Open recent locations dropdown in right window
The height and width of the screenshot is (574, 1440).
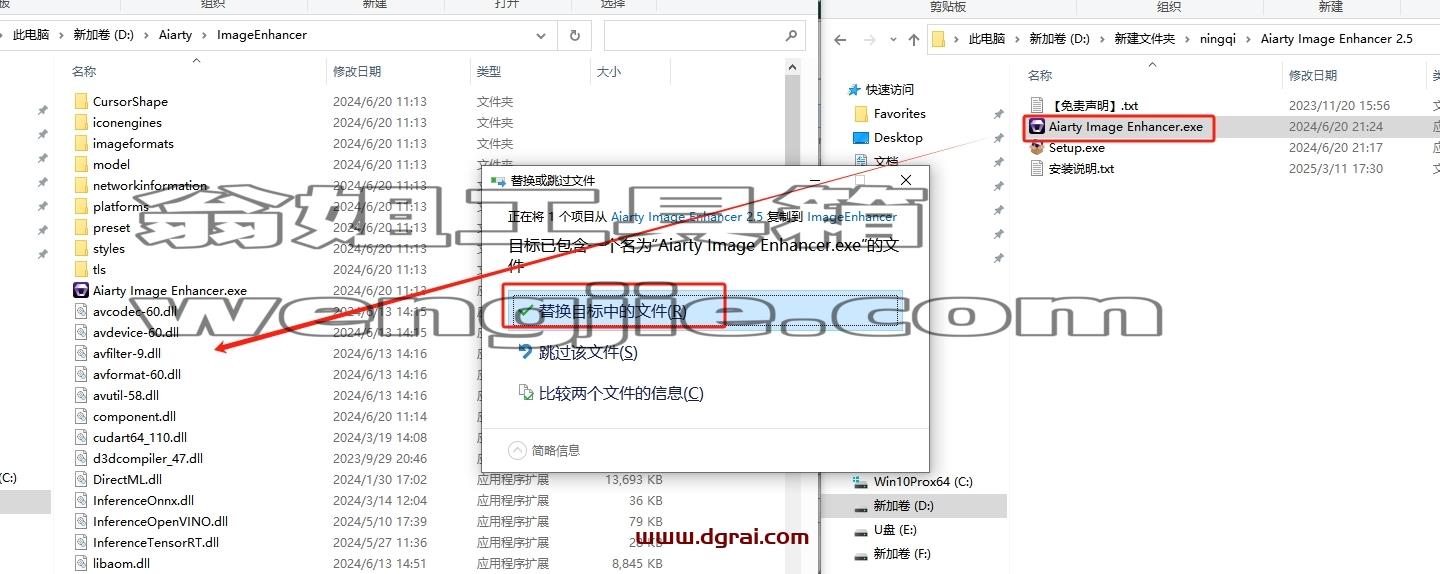(x=891, y=40)
